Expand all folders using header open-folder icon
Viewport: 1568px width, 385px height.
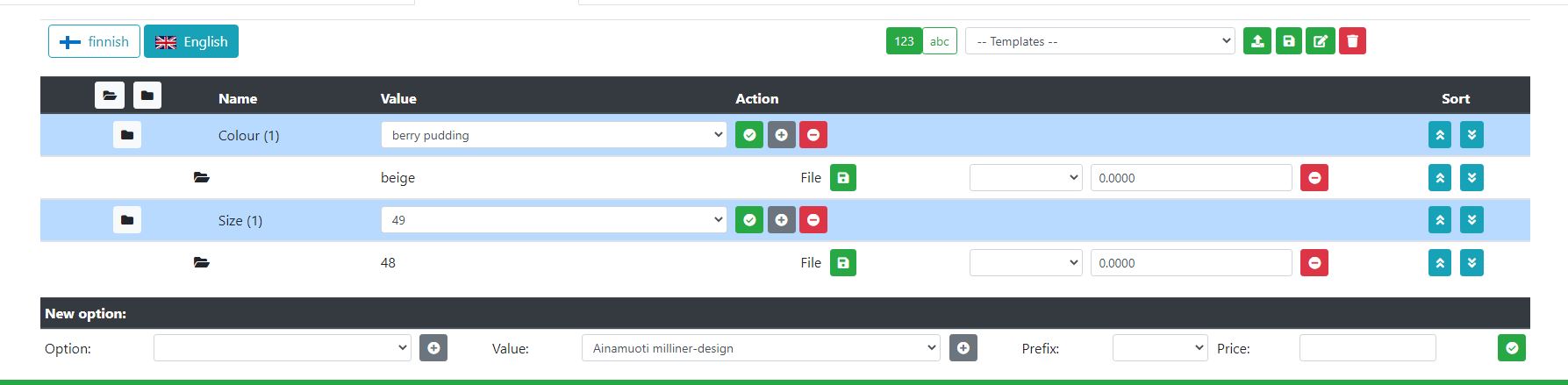pos(109,95)
